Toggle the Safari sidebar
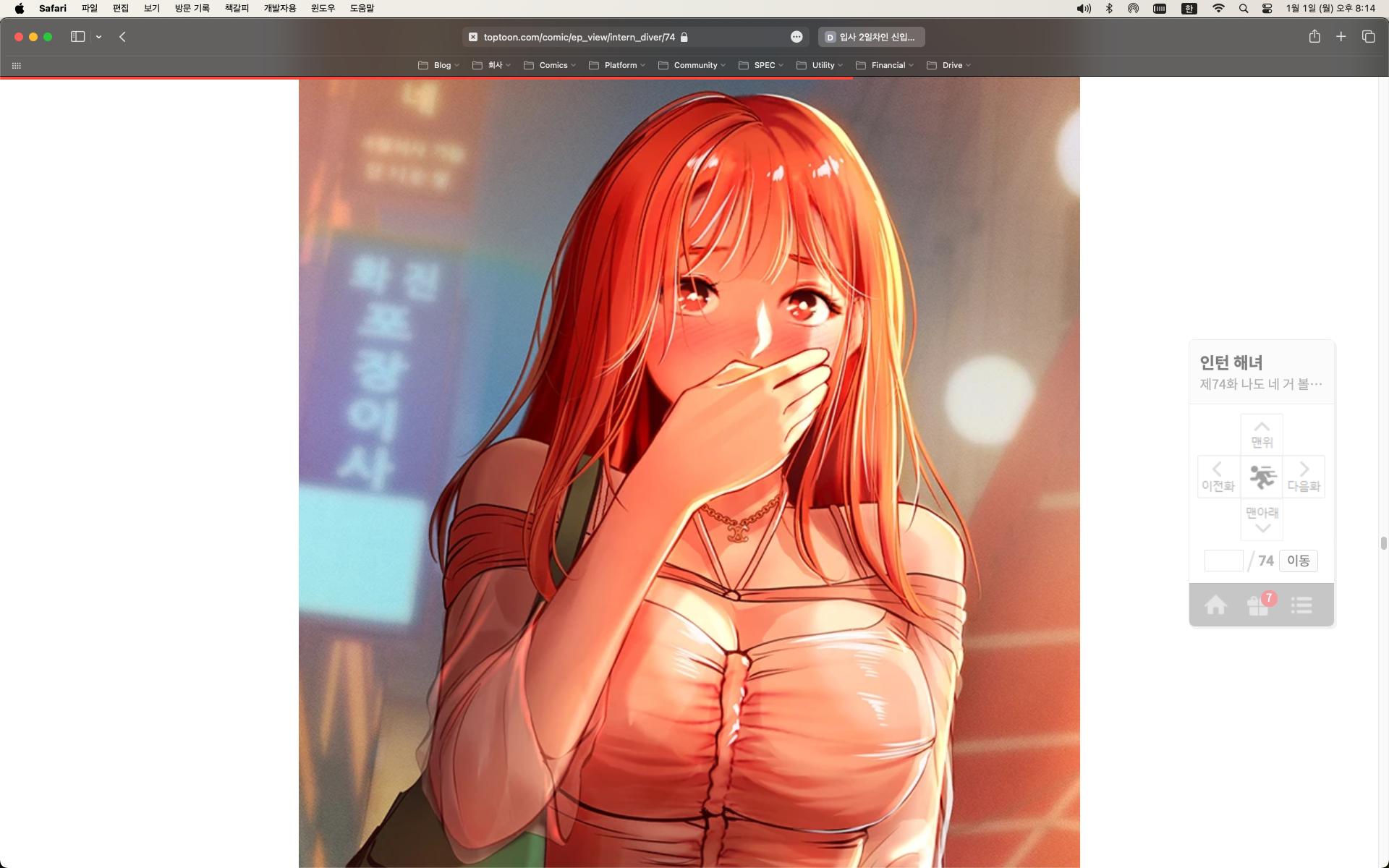The width and height of the screenshot is (1389, 868). pos(77,37)
